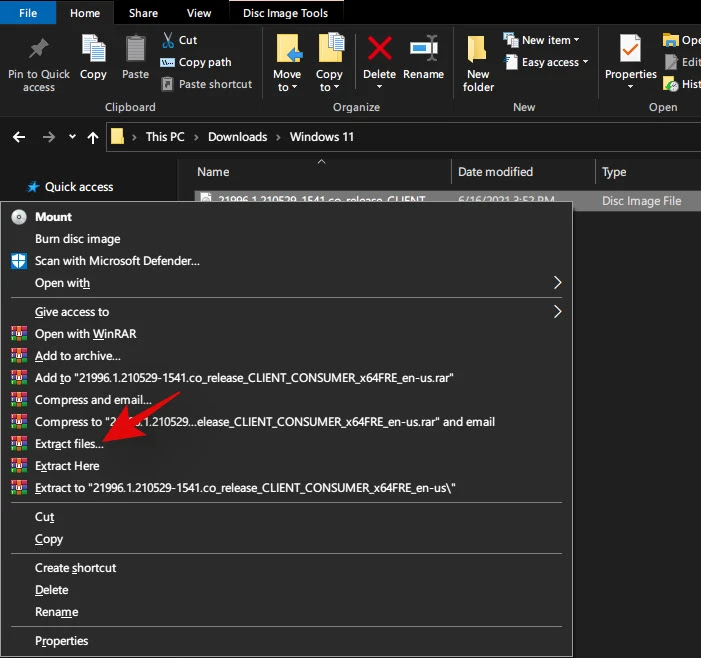Expand the Give access to submenu arrow
The image size is (701, 658).
(x=557, y=312)
